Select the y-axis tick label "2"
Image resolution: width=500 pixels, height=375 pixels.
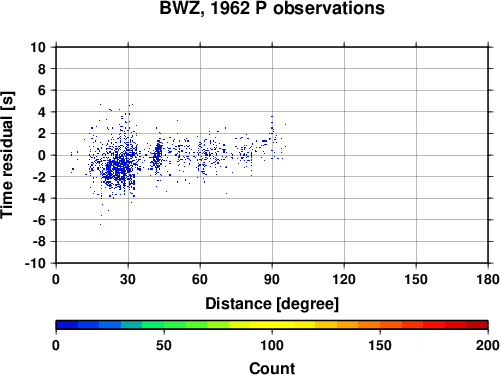(42, 134)
